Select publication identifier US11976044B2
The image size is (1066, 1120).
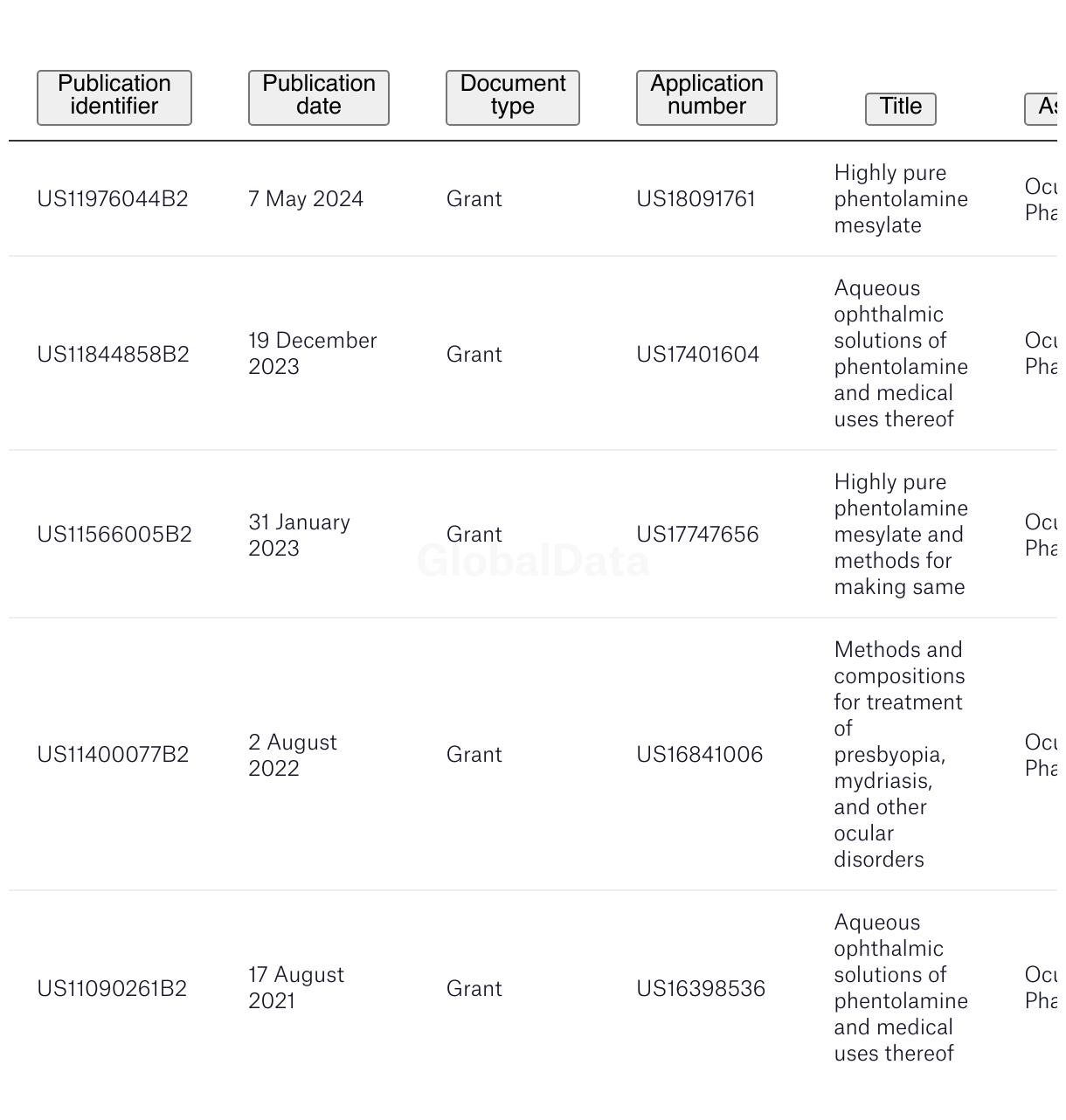(113, 199)
